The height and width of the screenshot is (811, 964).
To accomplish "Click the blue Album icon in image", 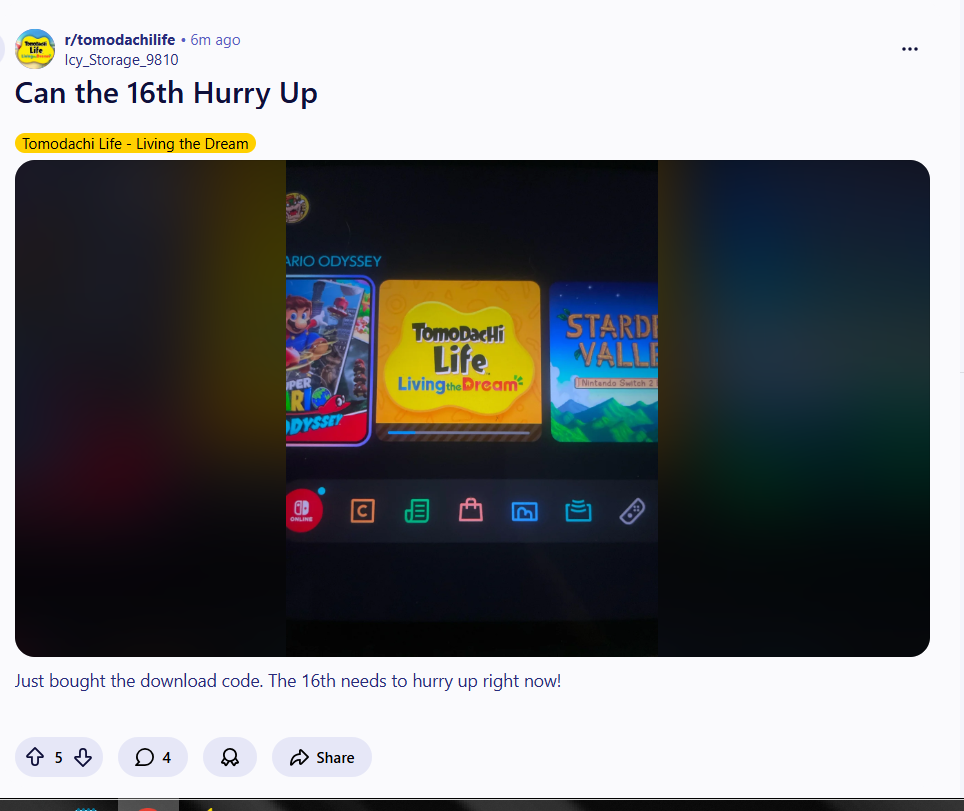I will pos(524,511).
